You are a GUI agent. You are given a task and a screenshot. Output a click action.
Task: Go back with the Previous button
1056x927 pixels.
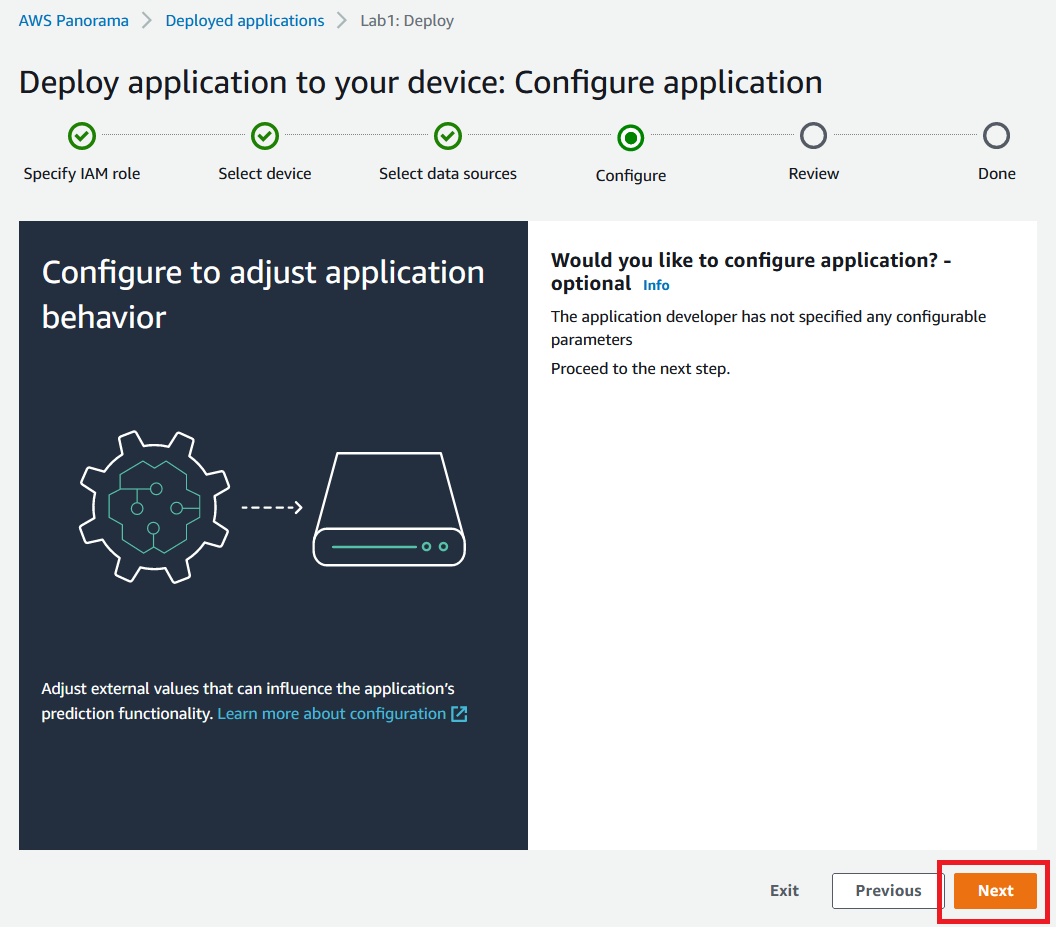pos(888,891)
